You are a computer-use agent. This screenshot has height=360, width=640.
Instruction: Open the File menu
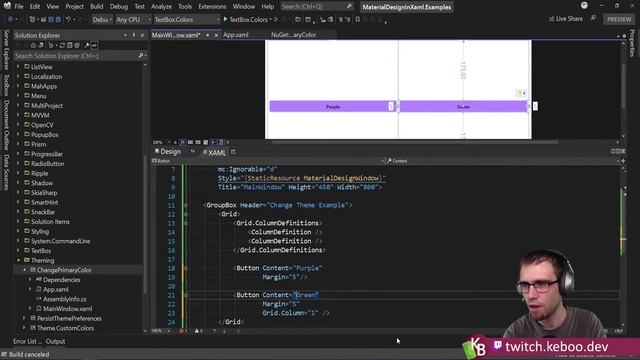[19, 7]
